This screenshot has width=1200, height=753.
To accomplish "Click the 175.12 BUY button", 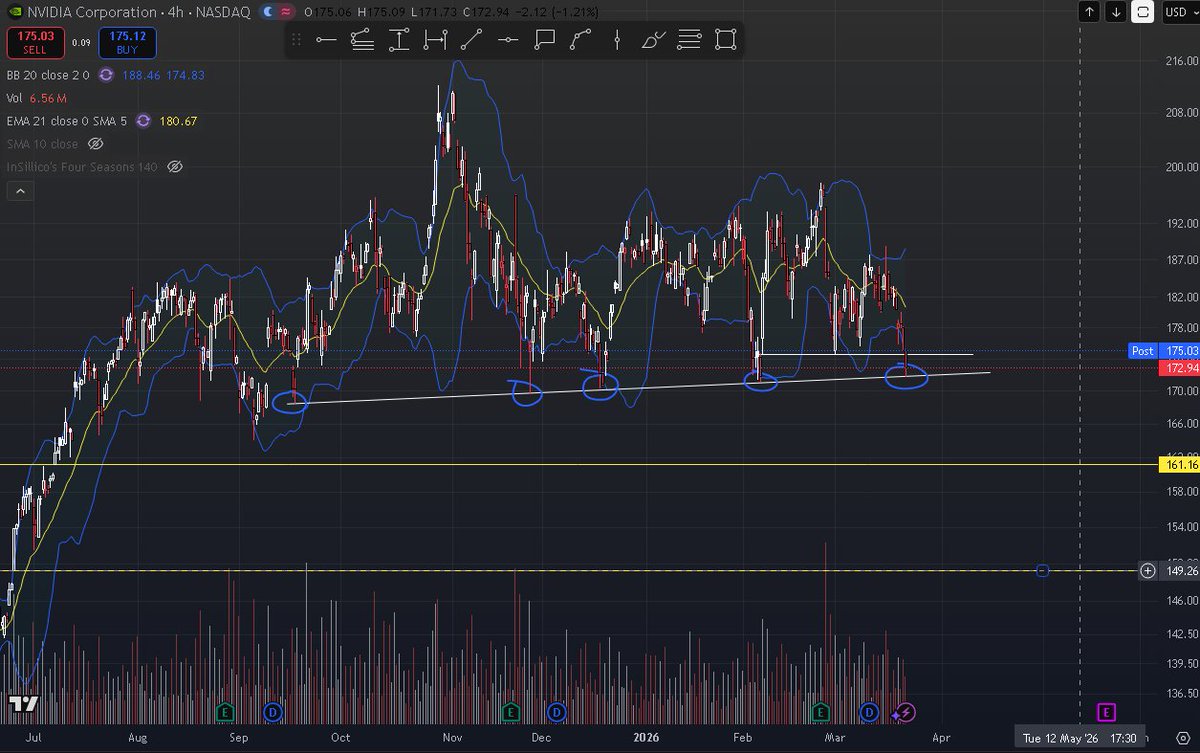I will pyautogui.click(x=127, y=43).
